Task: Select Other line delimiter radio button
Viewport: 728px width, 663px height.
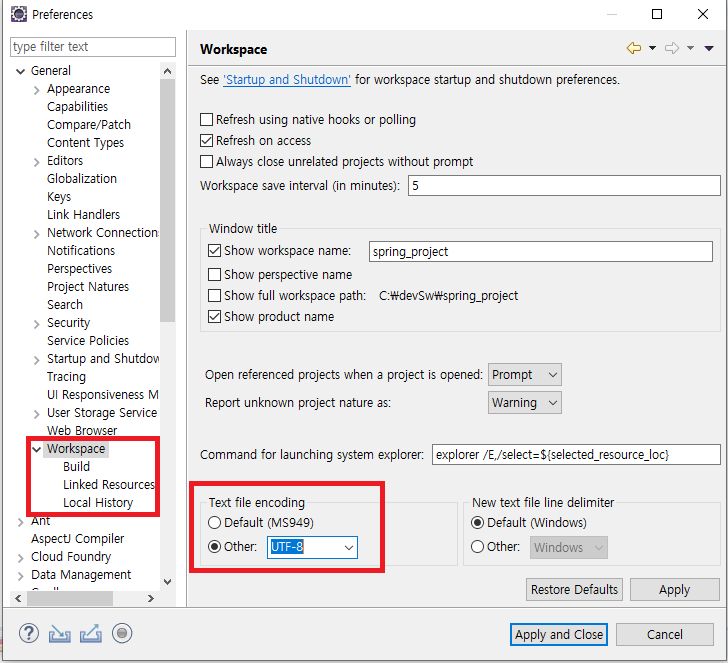Action: tap(477, 547)
